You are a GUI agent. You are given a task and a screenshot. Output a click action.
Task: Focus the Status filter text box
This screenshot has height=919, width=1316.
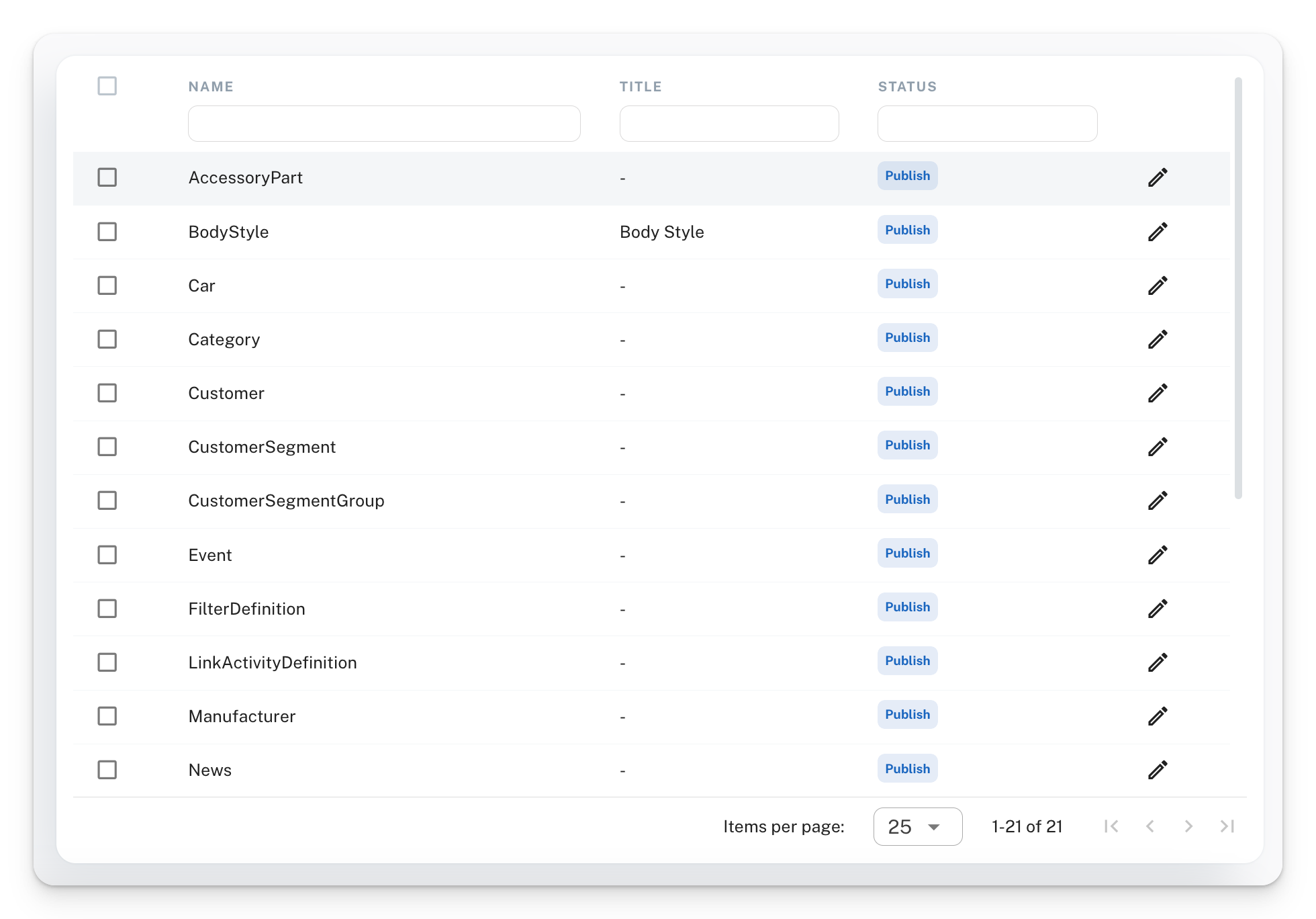(x=987, y=124)
